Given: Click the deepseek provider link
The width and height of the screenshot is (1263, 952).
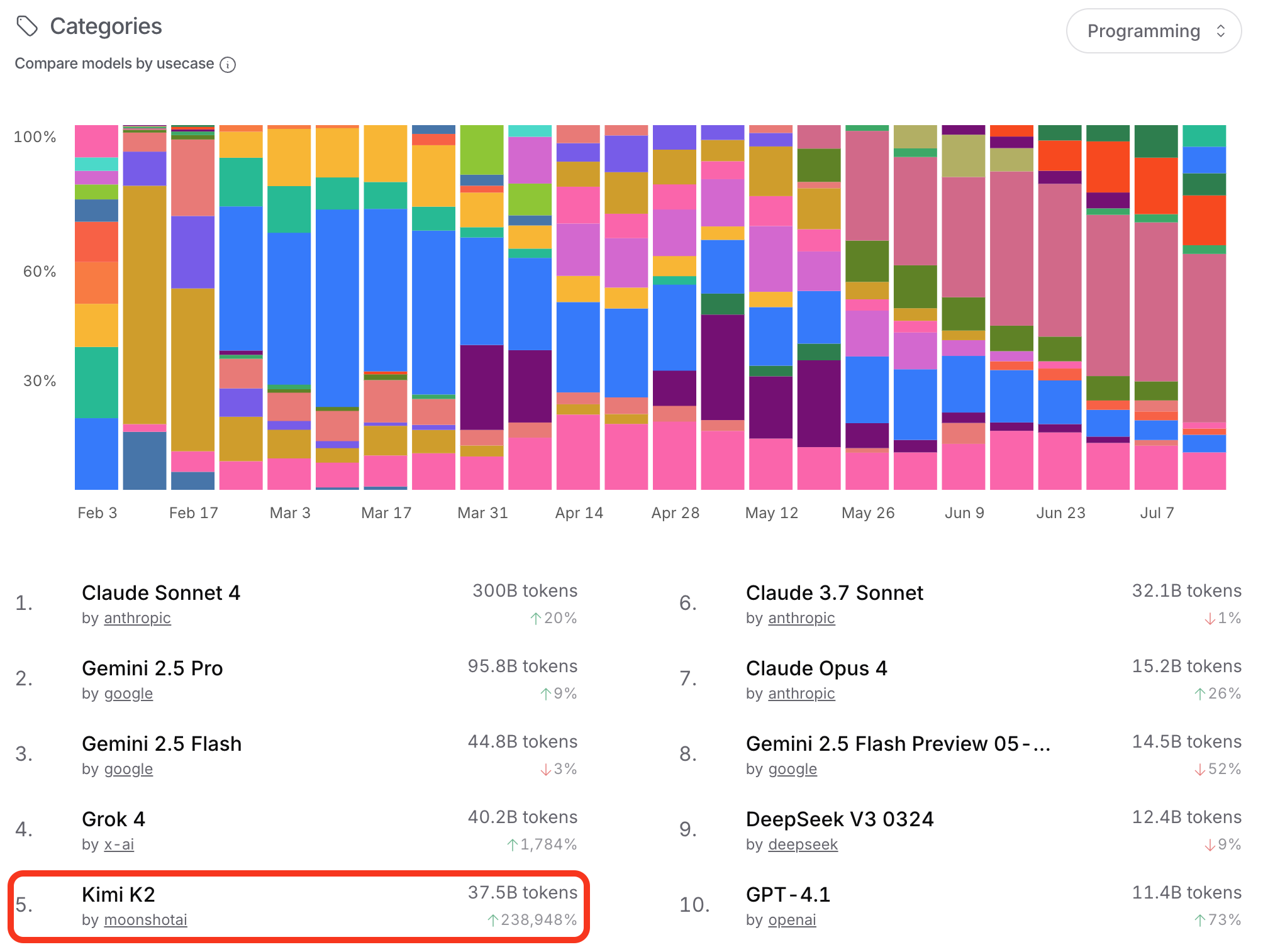Looking at the screenshot, I should click(803, 844).
